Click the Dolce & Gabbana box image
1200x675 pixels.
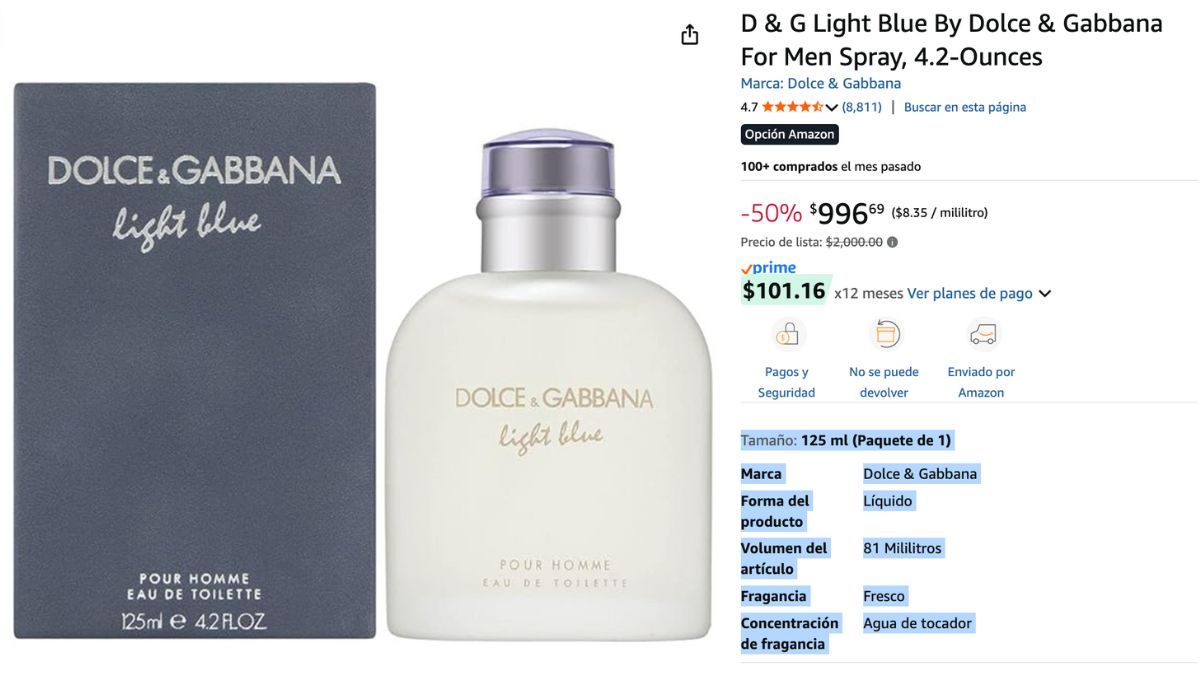(x=195, y=360)
